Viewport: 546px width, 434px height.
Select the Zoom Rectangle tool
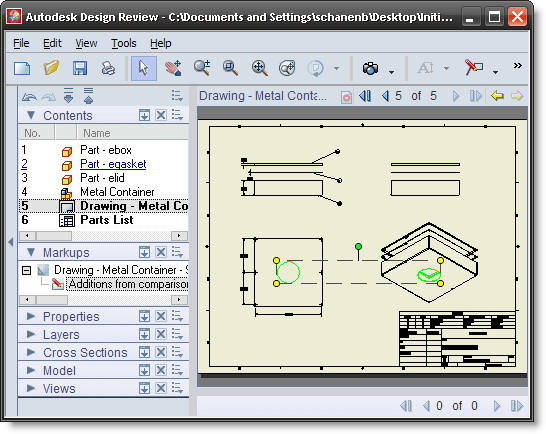pos(231,68)
